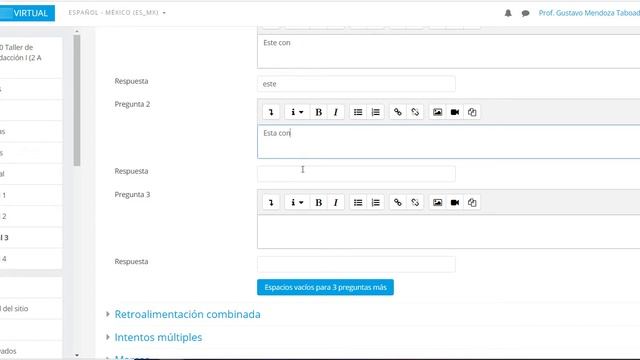This screenshot has width=640, height=360.
Task: Open notifications bell icon
Action: click(x=508, y=13)
